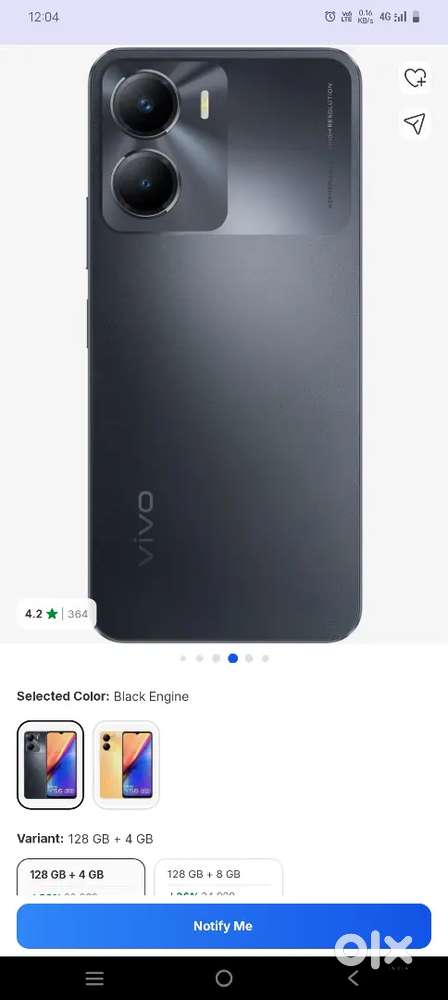The height and width of the screenshot is (1000, 448).
Task: Select the gold color variant thumbnail
Action: click(x=126, y=765)
